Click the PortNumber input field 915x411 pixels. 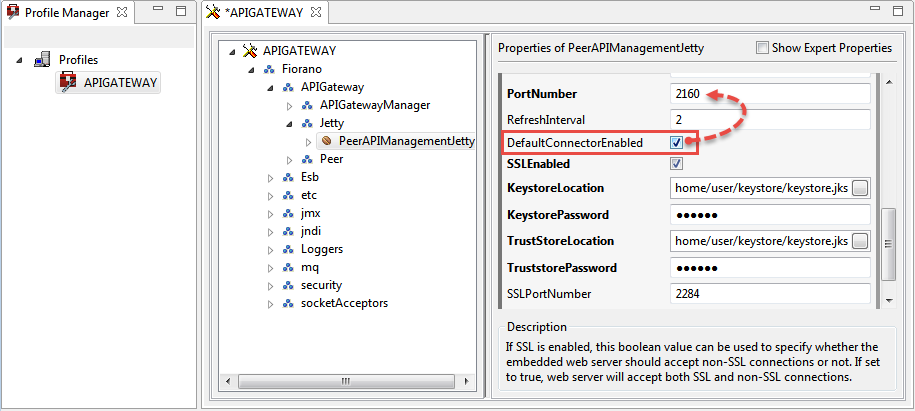click(770, 94)
